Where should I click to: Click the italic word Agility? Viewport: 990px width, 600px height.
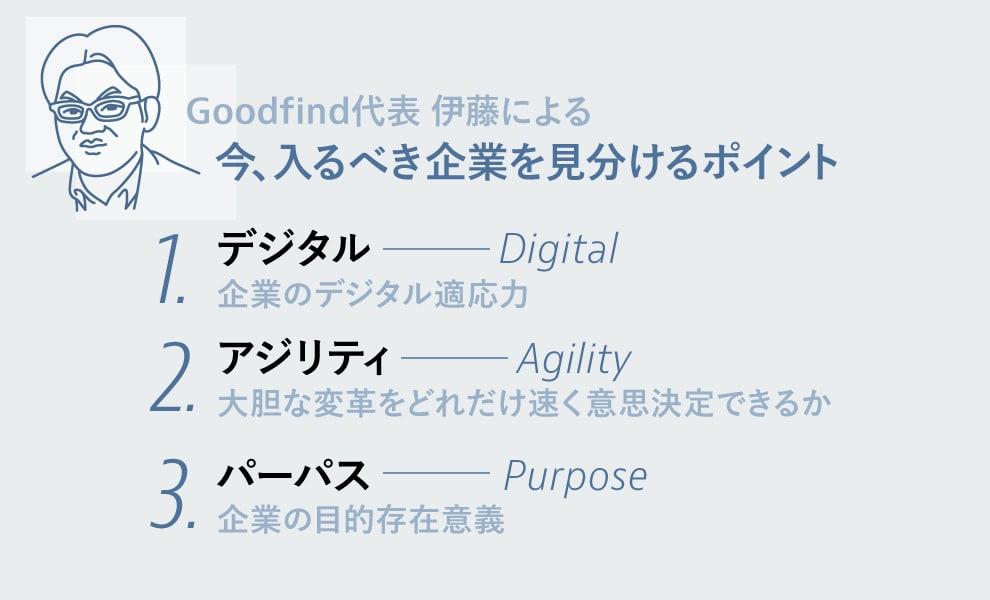tap(574, 359)
